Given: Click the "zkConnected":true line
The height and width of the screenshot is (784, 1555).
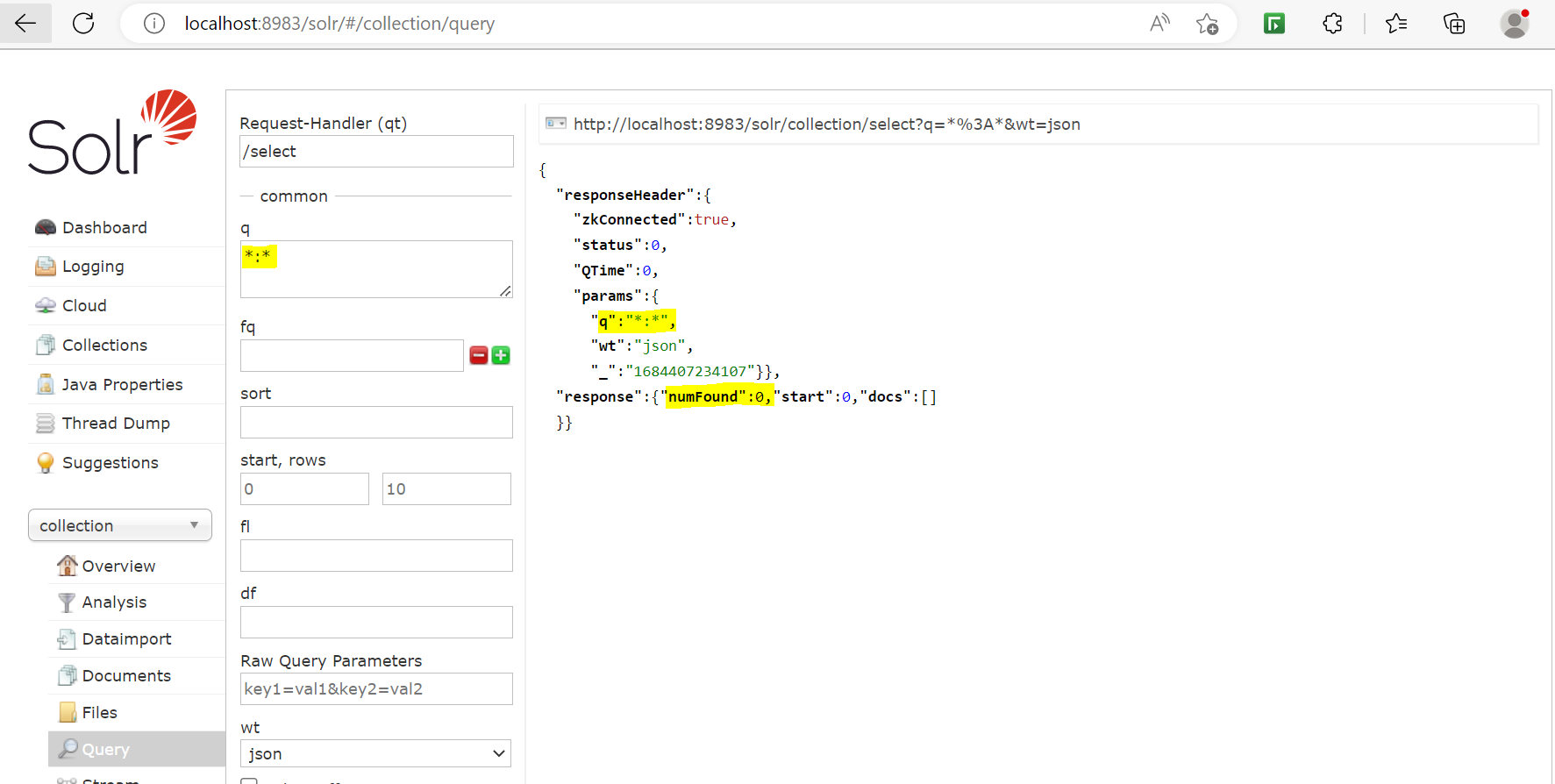Looking at the screenshot, I should [x=654, y=219].
